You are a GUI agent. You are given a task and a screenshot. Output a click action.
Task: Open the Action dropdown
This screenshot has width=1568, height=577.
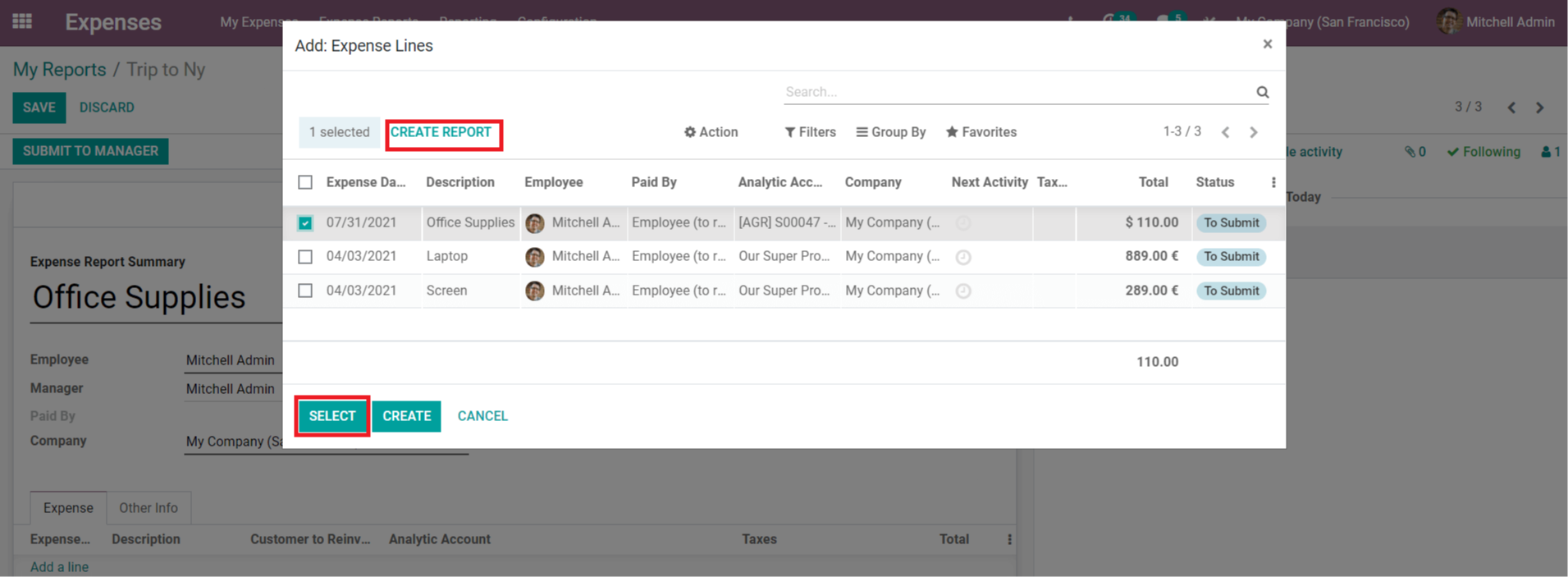click(x=711, y=132)
